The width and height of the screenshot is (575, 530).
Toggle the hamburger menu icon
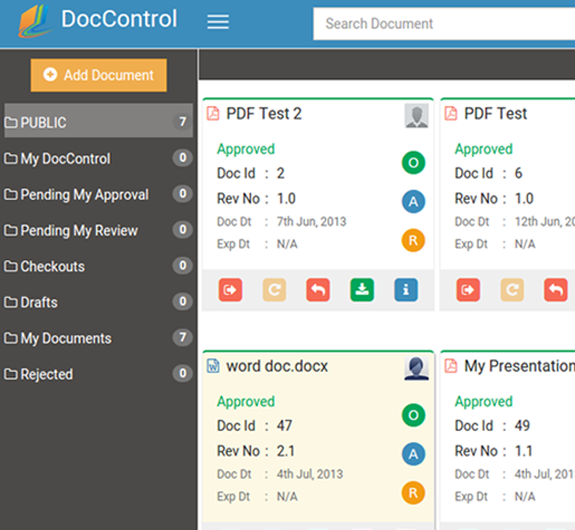tap(218, 22)
